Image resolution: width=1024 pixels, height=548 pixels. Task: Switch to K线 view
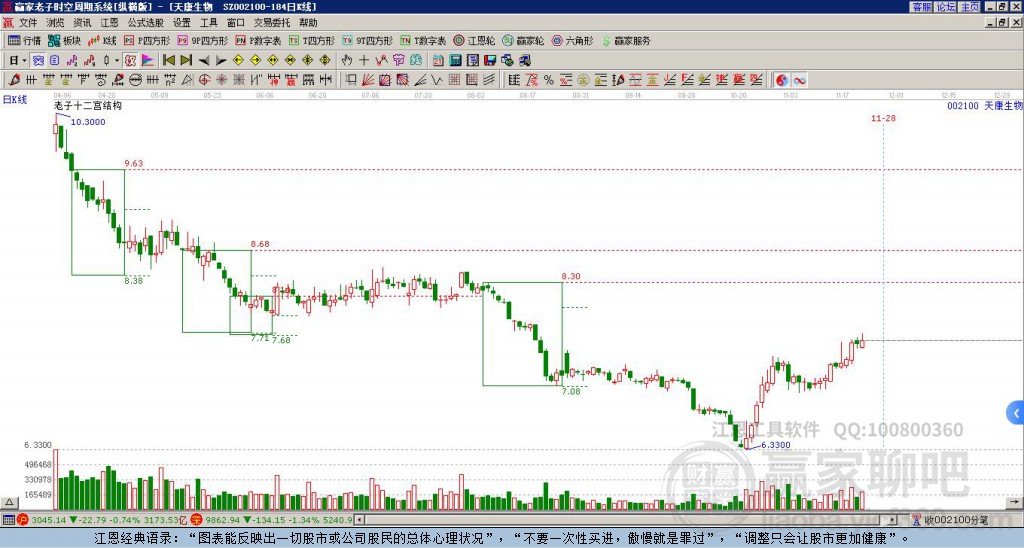coord(102,40)
